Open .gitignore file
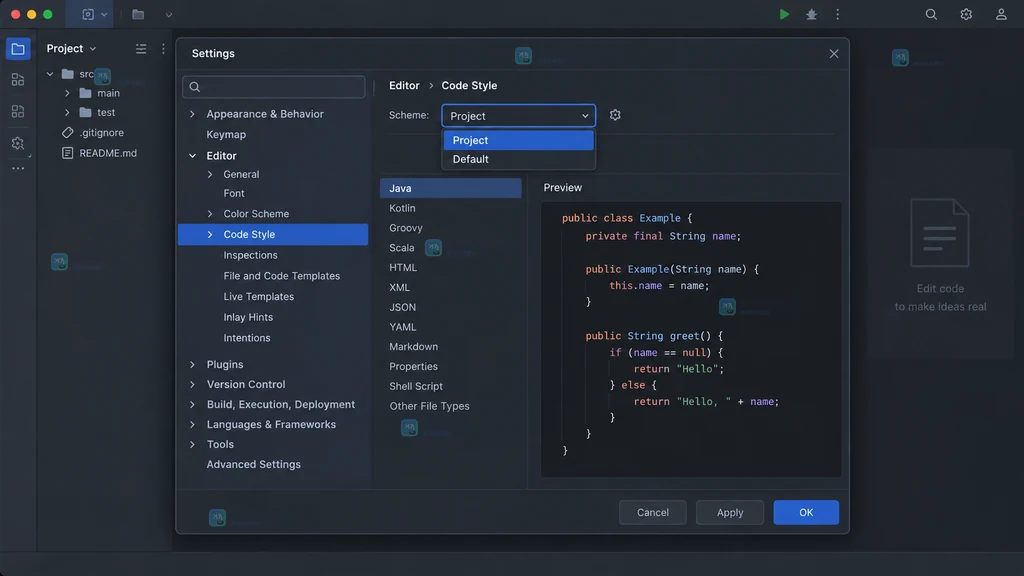 pyautogui.click(x=101, y=133)
